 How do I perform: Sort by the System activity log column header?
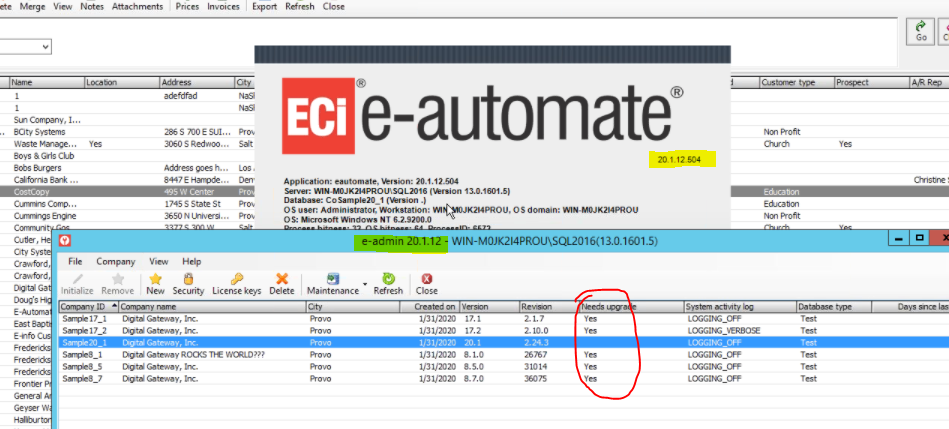point(740,307)
